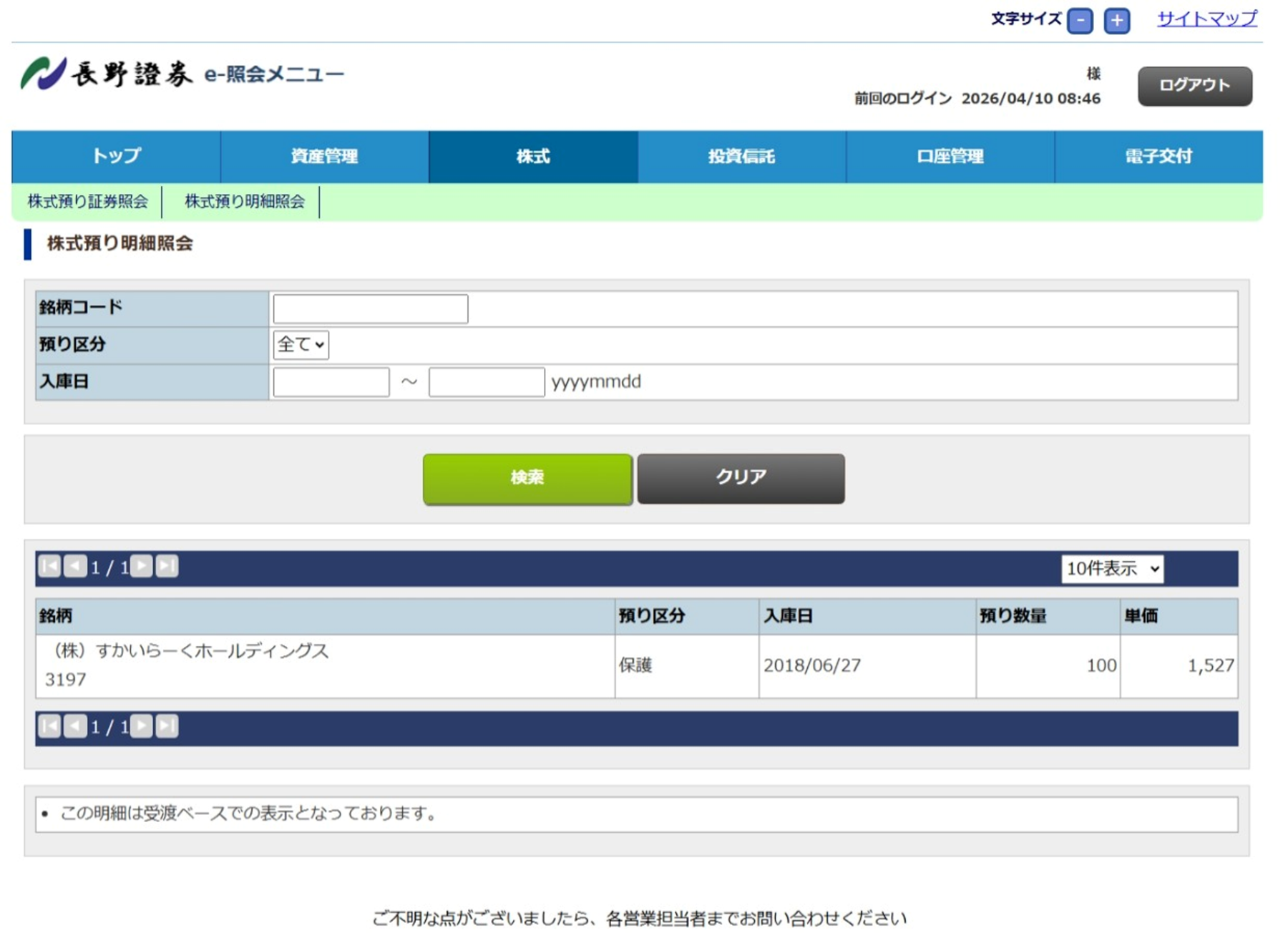The image size is (1288, 933).
Task: Go to previous page in top pager
Action: tap(75, 567)
